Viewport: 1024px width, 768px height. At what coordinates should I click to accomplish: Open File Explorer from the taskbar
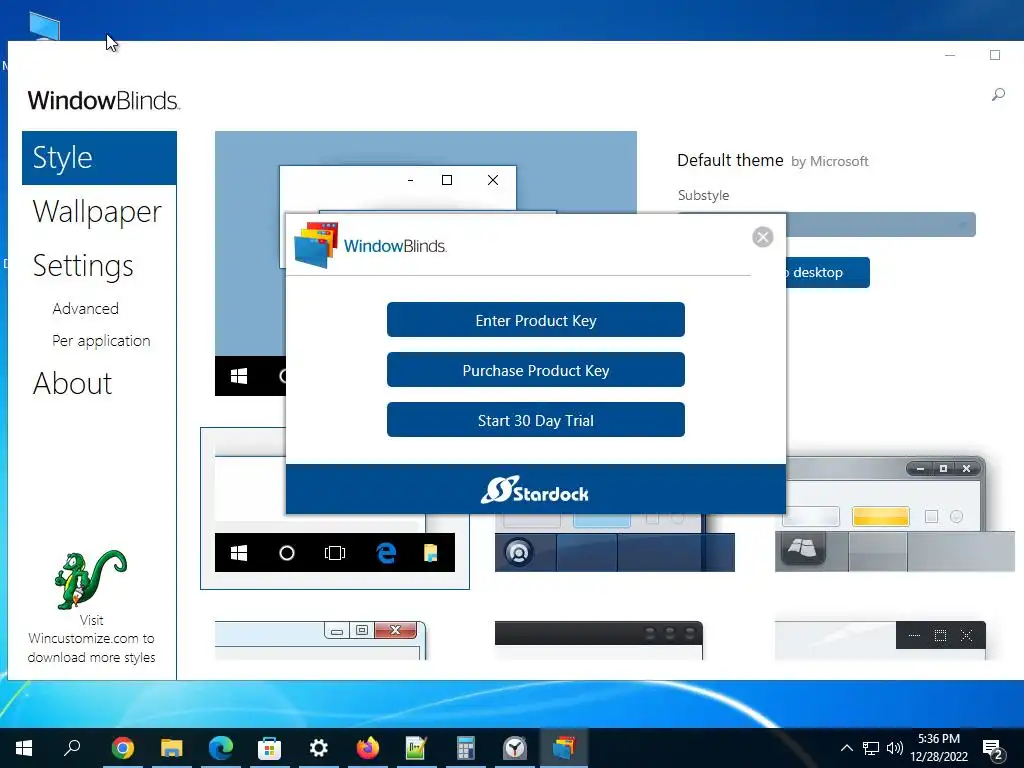click(172, 748)
